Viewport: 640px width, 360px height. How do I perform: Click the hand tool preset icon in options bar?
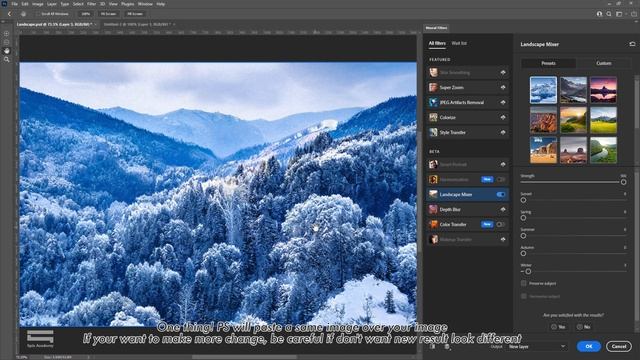coord(23,14)
